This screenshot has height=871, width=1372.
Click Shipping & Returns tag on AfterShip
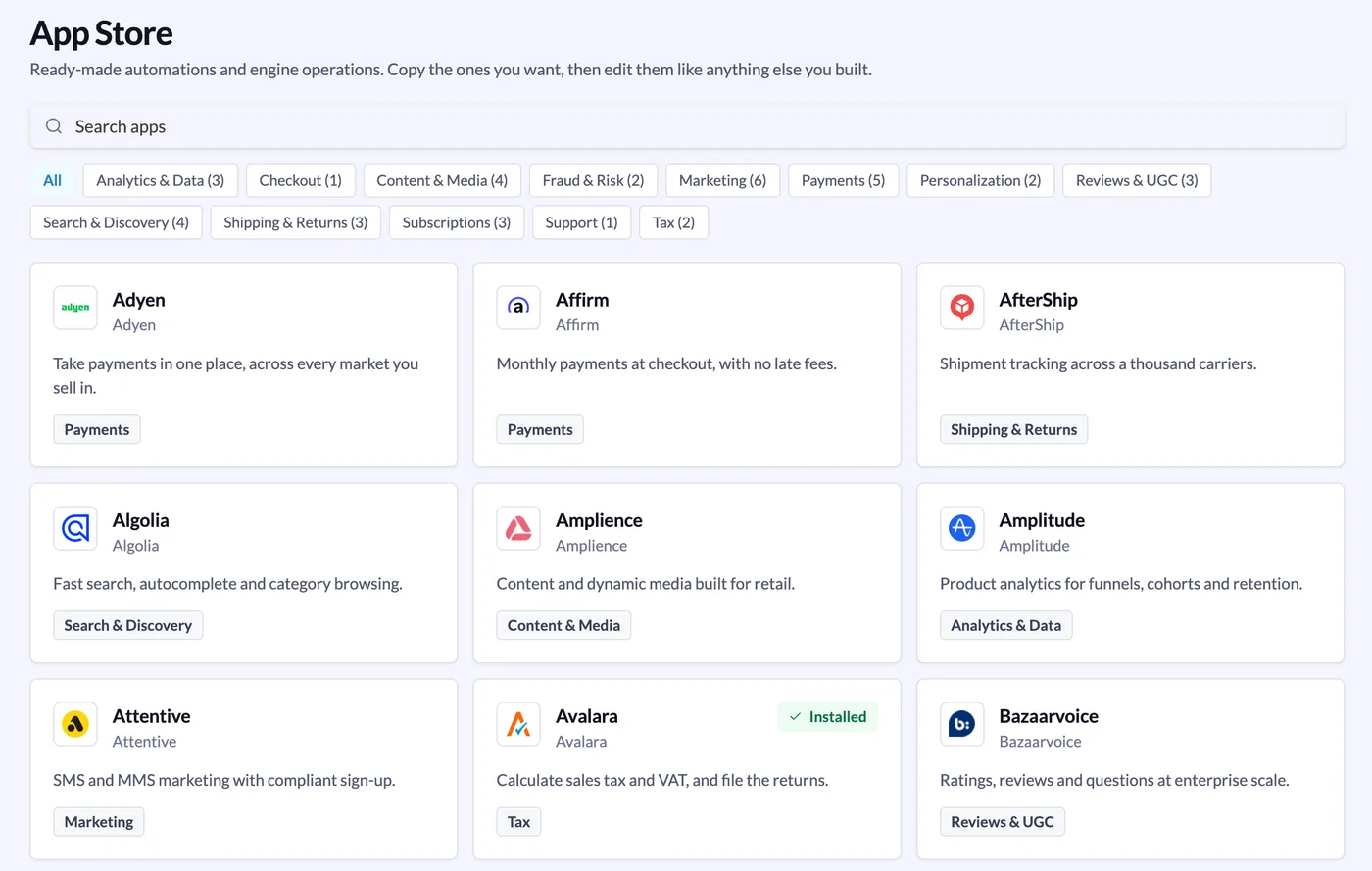(x=1013, y=429)
